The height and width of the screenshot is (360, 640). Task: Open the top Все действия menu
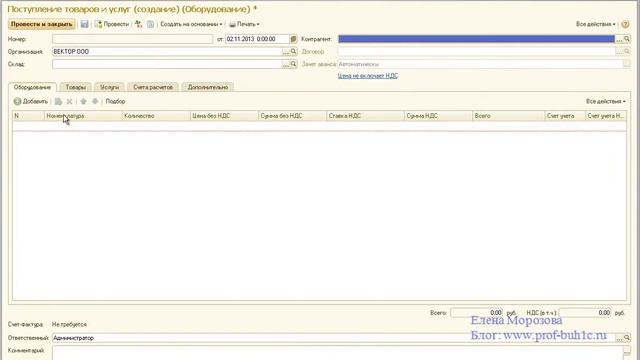[x=596, y=24]
